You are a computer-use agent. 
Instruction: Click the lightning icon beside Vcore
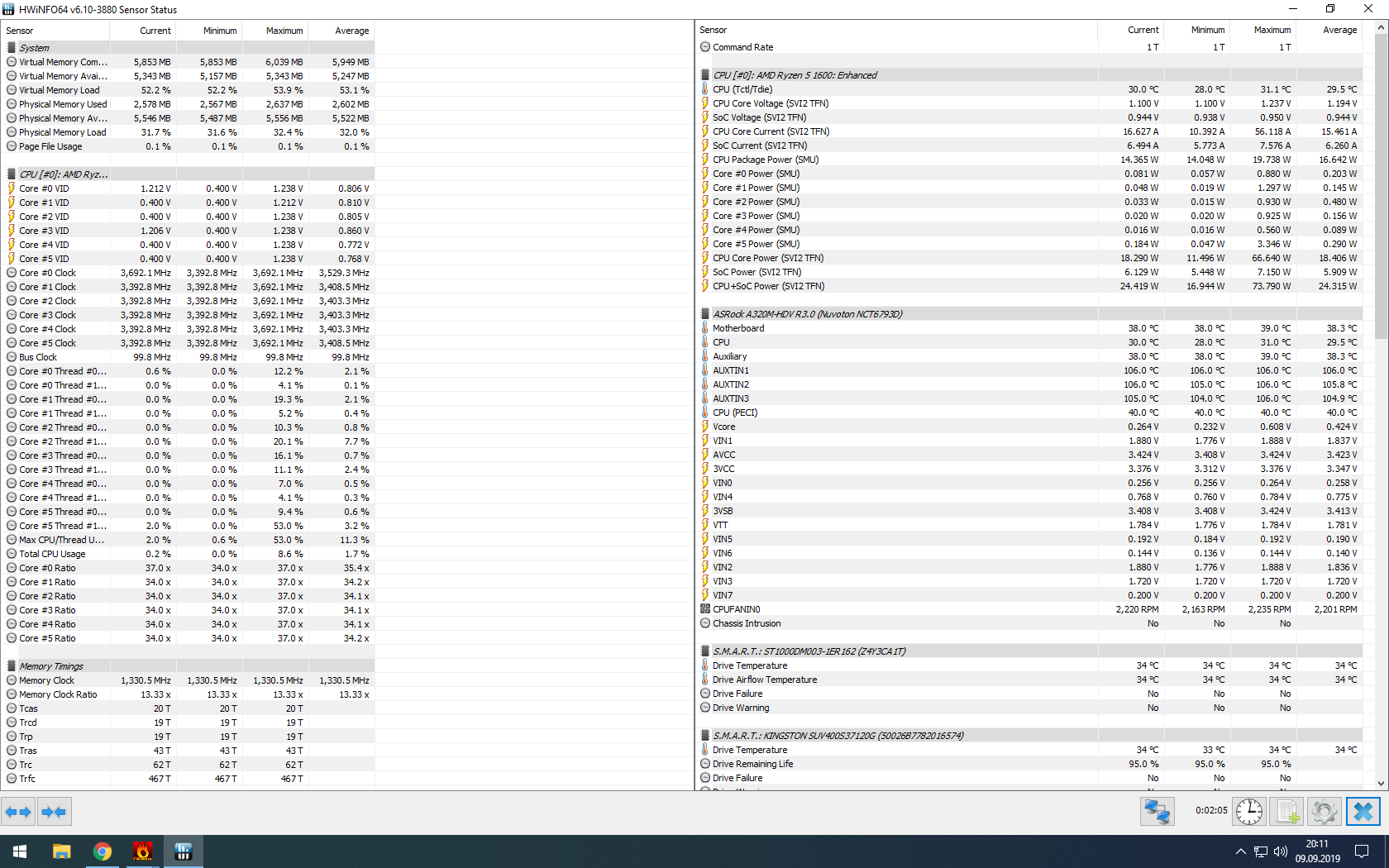[x=705, y=427]
